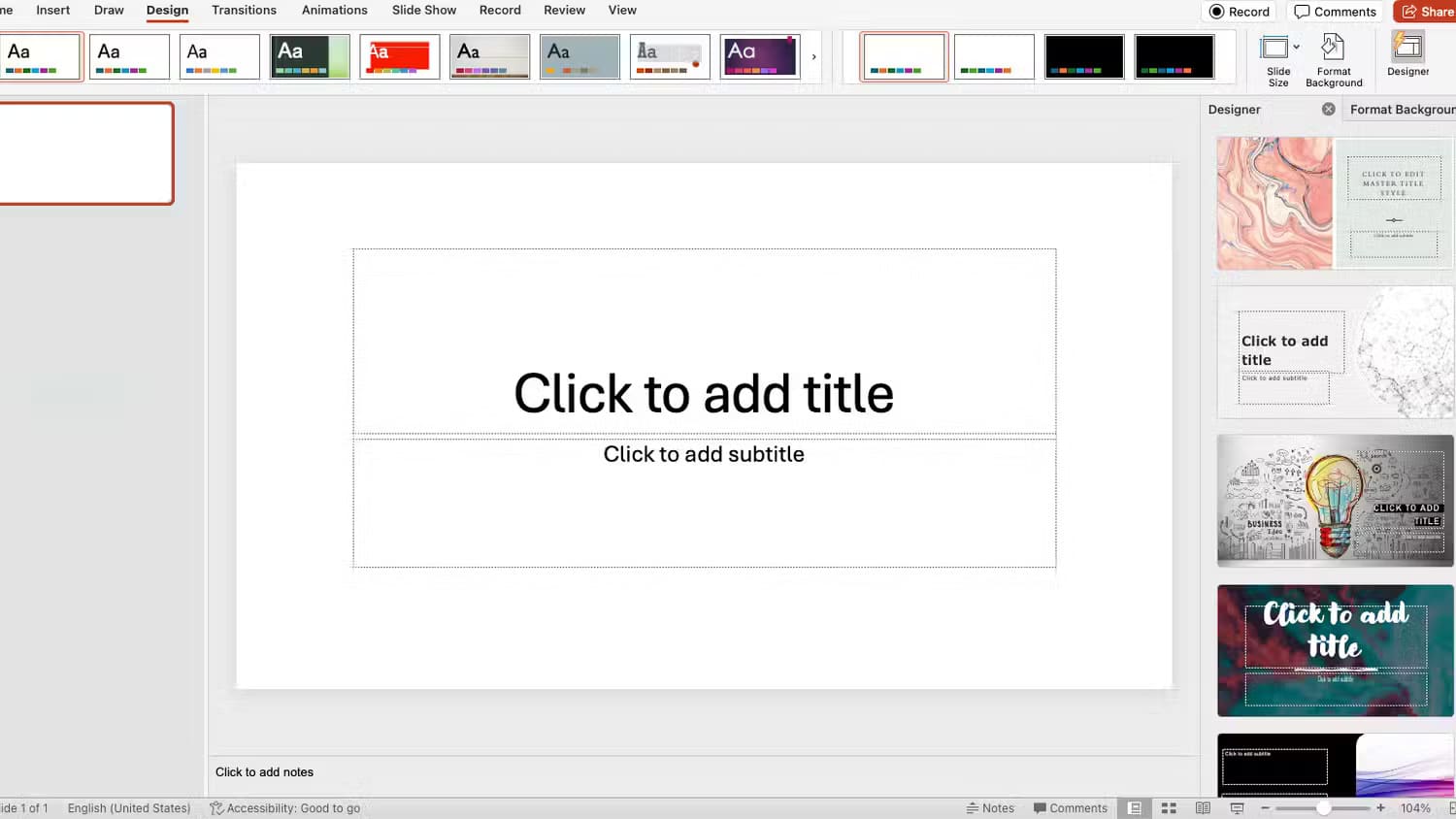Open the Format Background pane

point(1334,61)
